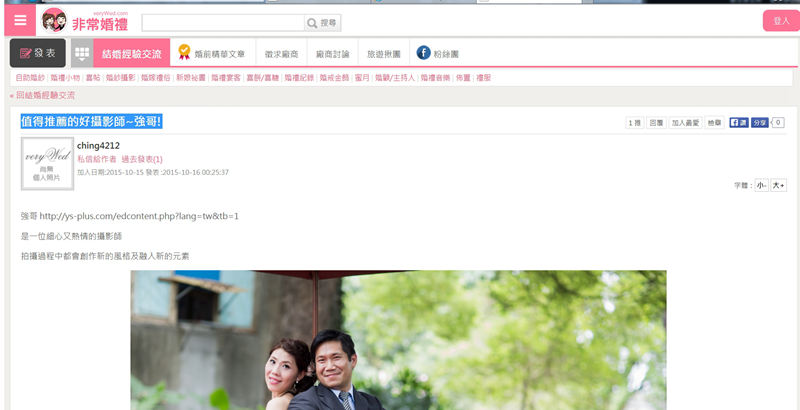Viewport: 800px width, 410px height.
Task: Decrease font size with 小- button
Action: (761, 185)
